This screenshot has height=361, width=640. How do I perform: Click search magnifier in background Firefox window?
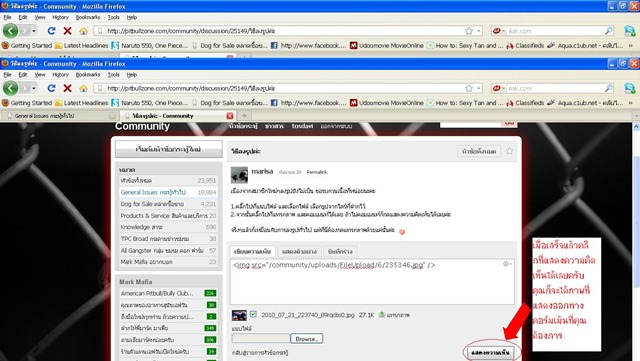(x=609, y=31)
